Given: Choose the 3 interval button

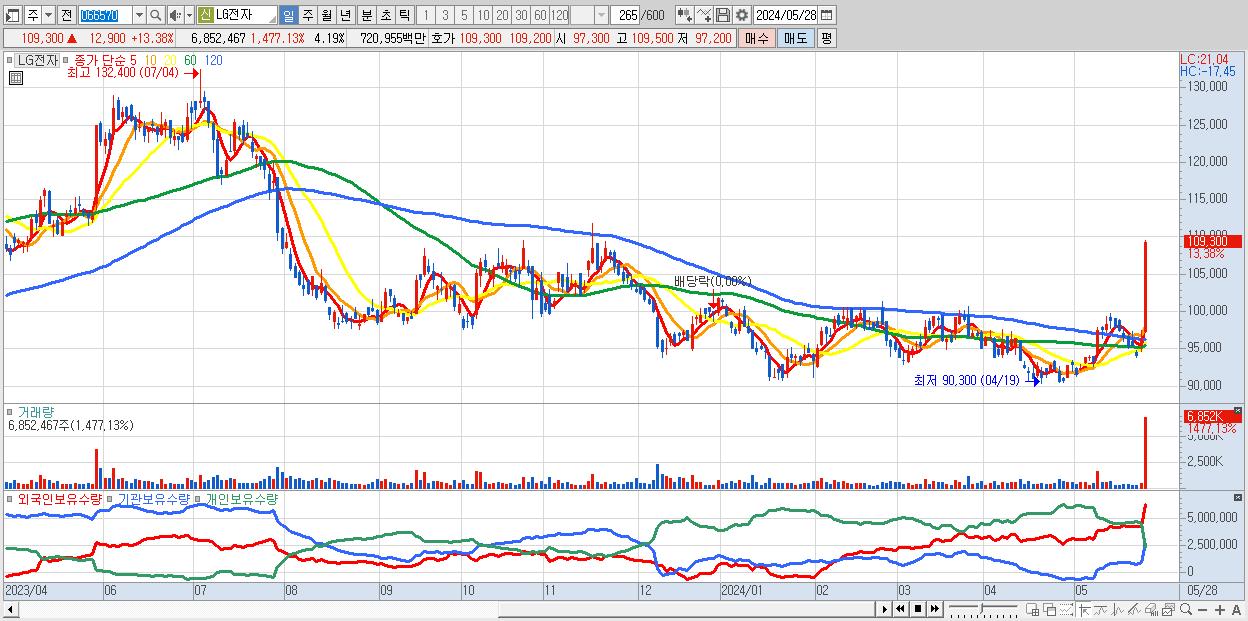Looking at the screenshot, I should [445, 15].
